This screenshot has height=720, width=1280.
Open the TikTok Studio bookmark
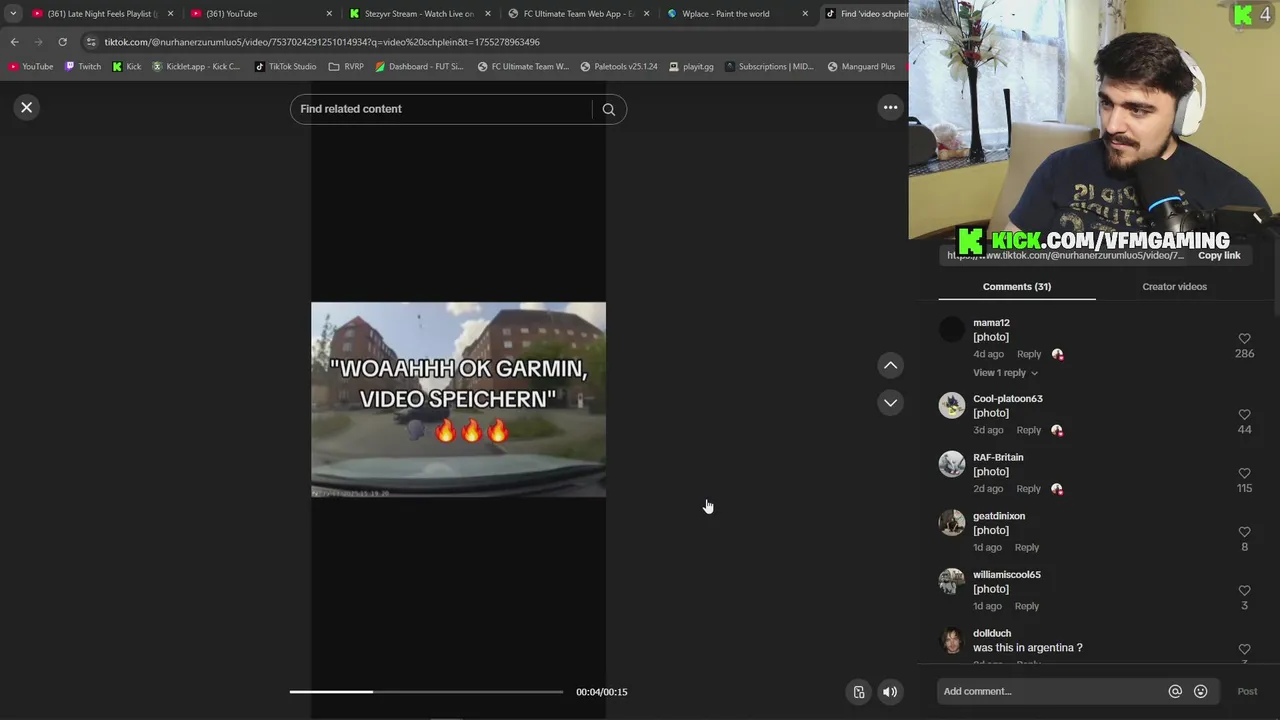(x=285, y=67)
